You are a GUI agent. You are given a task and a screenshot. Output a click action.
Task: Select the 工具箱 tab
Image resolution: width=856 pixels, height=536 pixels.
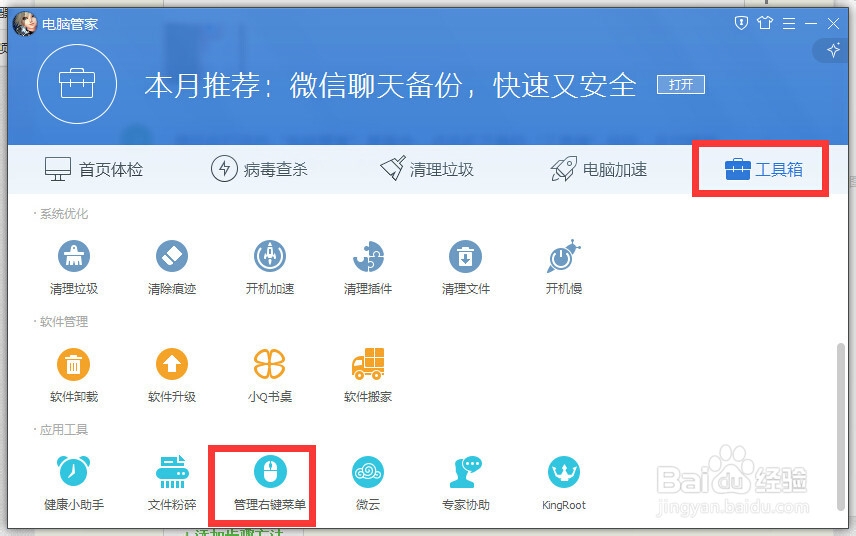tap(763, 169)
